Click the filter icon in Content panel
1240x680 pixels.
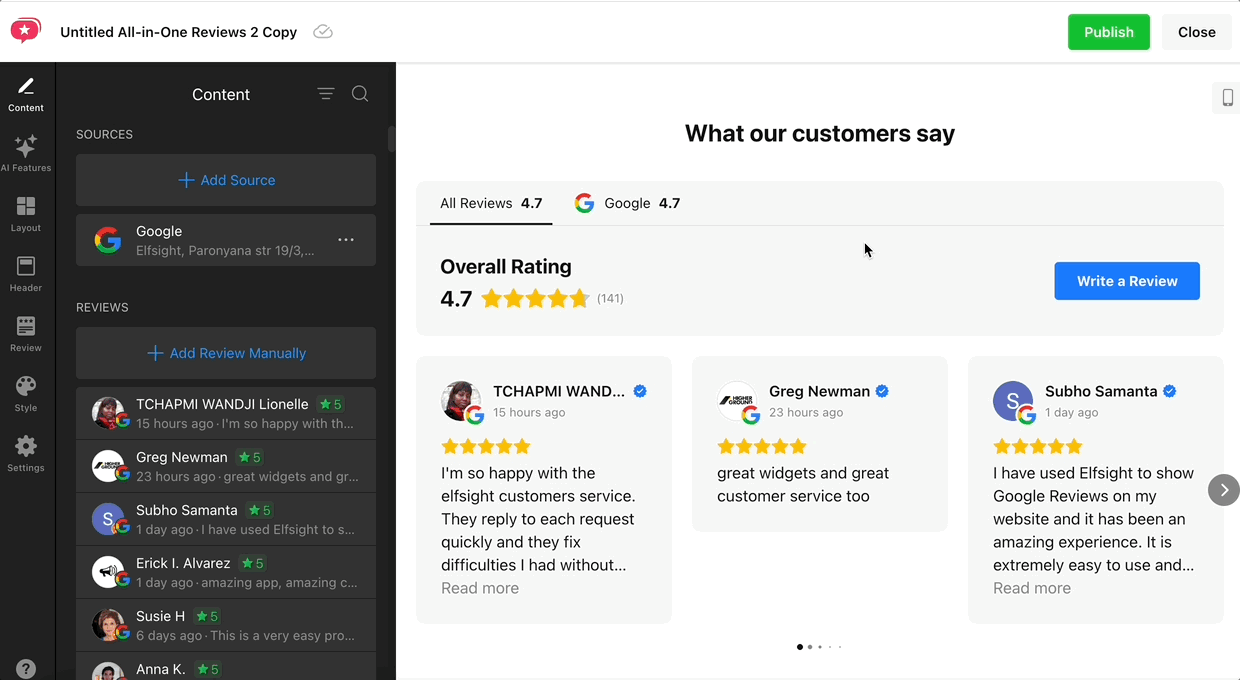pyautogui.click(x=326, y=94)
